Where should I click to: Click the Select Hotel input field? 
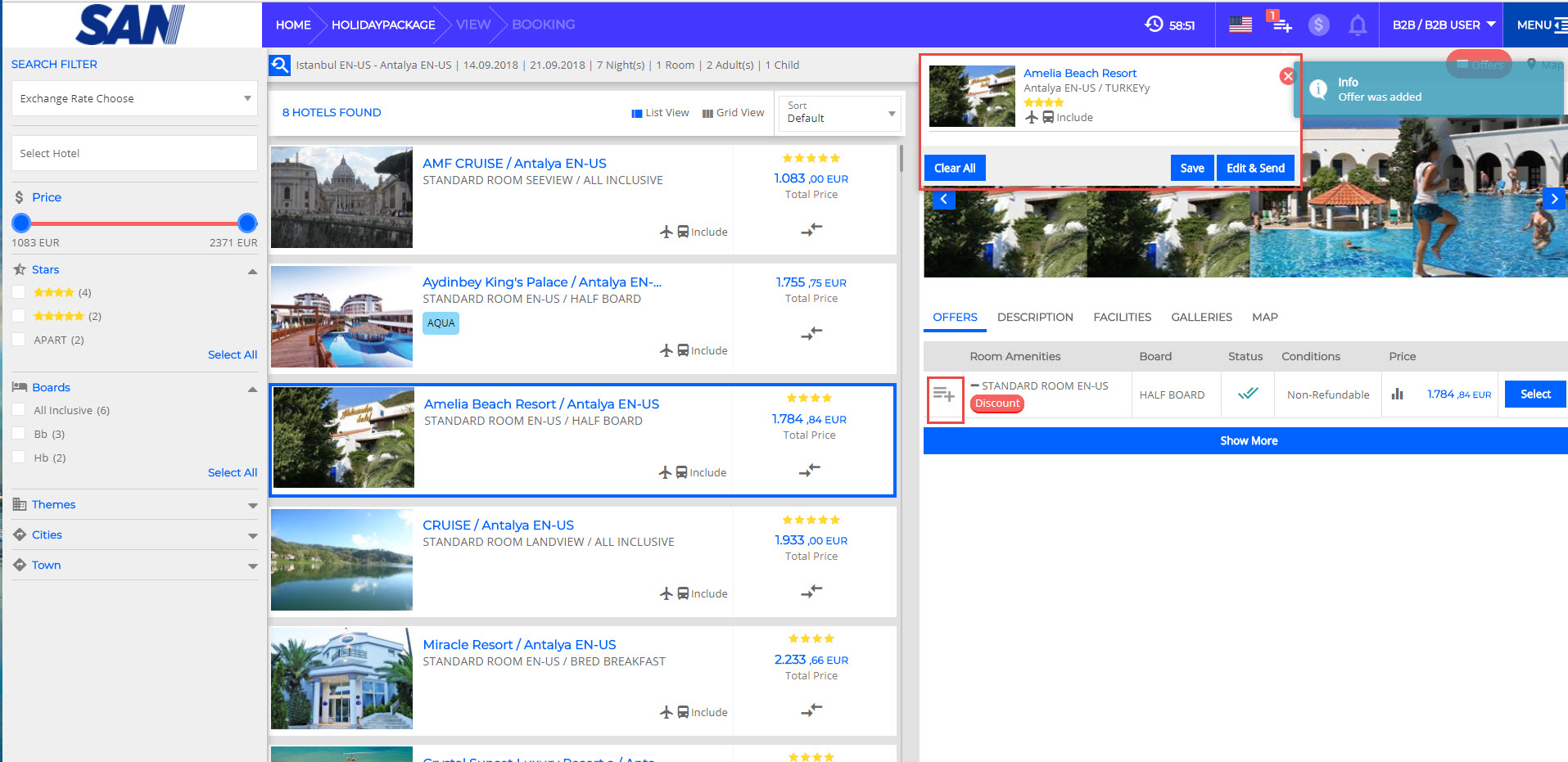(x=134, y=153)
